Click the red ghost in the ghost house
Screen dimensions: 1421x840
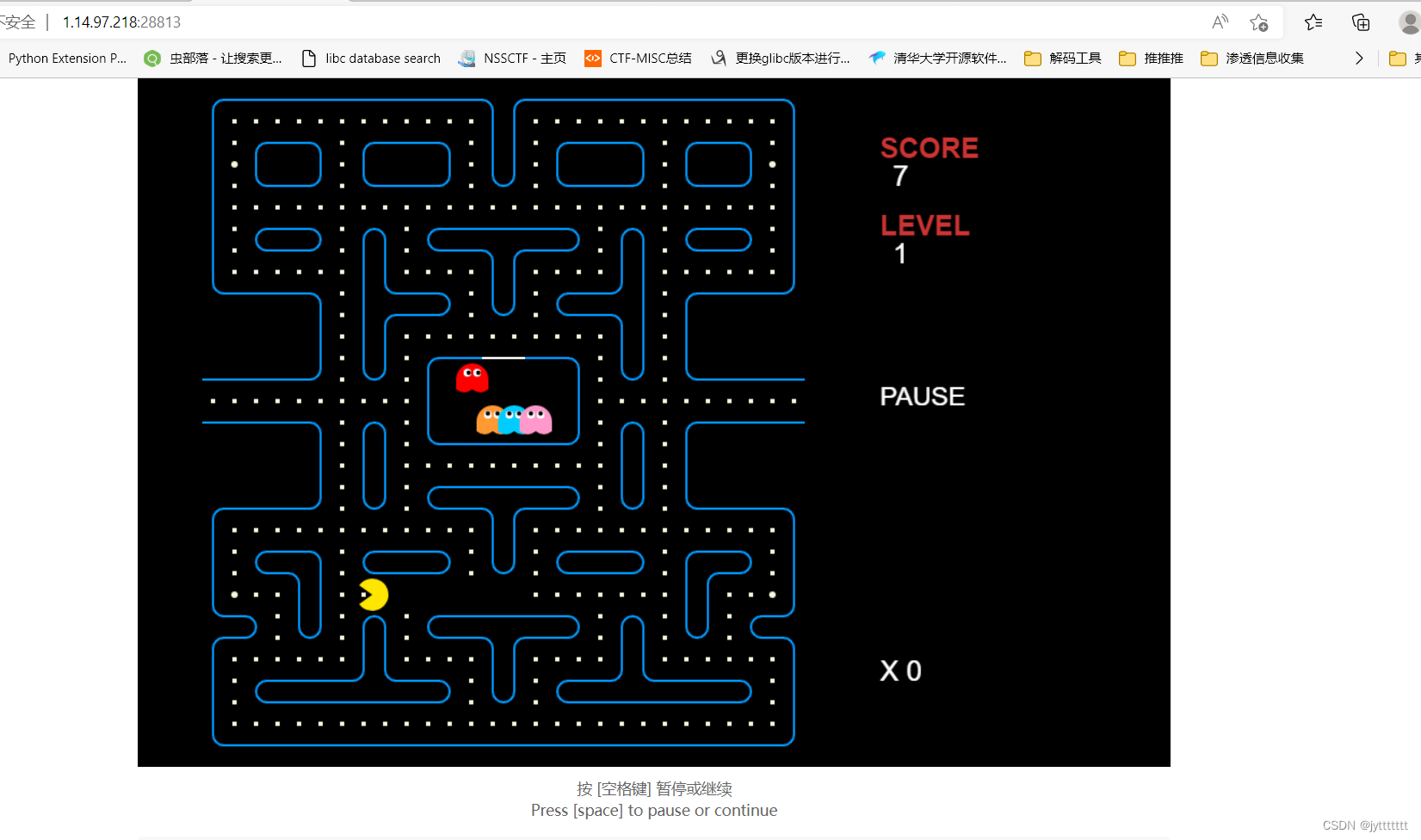coord(473,378)
